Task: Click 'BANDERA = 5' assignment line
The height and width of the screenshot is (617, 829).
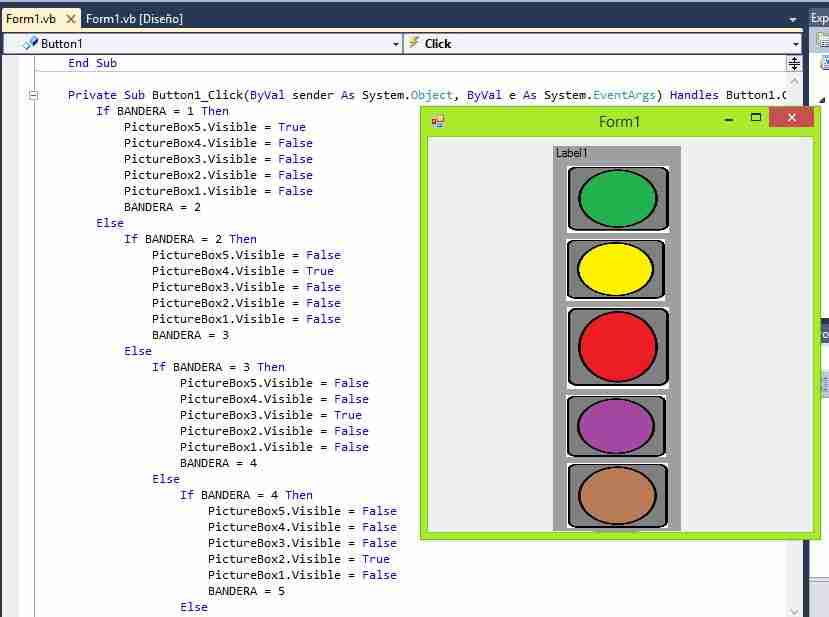Action: coord(246,591)
